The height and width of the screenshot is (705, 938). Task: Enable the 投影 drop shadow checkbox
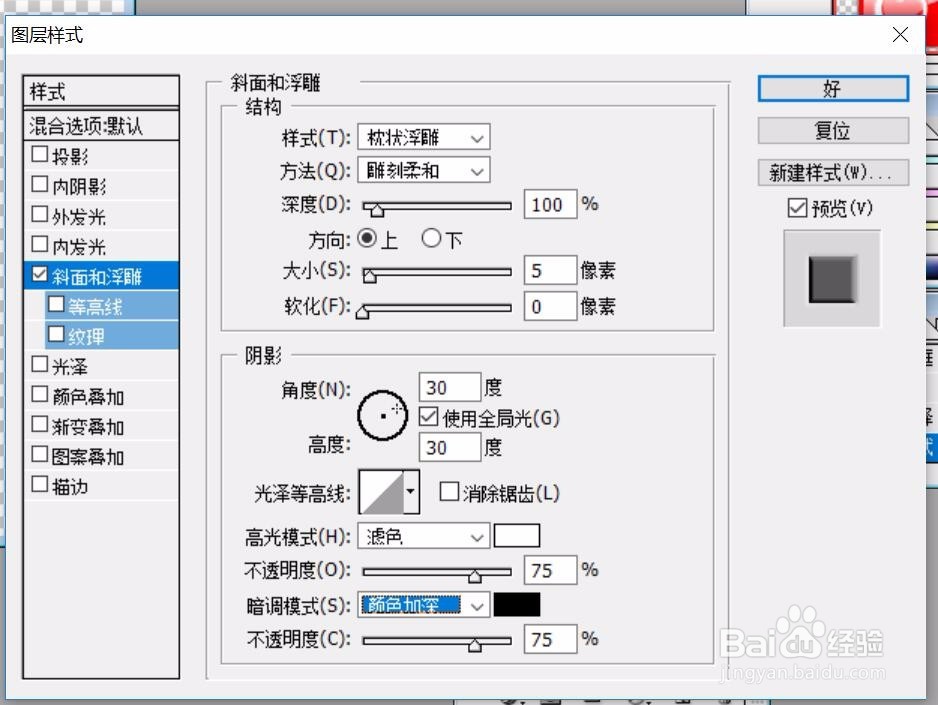tap(39, 154)
